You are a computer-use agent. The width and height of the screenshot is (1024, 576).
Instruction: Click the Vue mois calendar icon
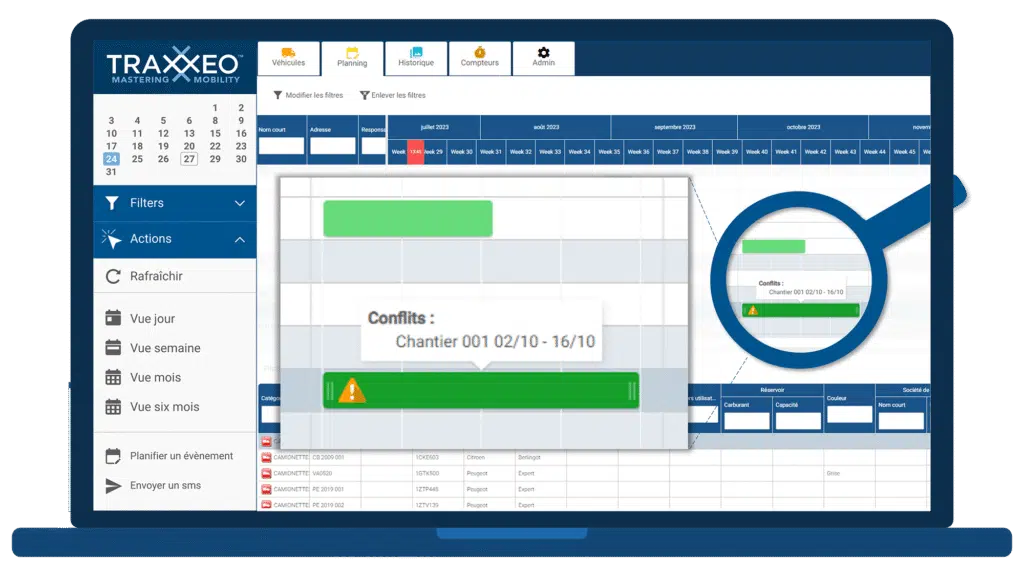pyautogui.click(x=113, y=377)
